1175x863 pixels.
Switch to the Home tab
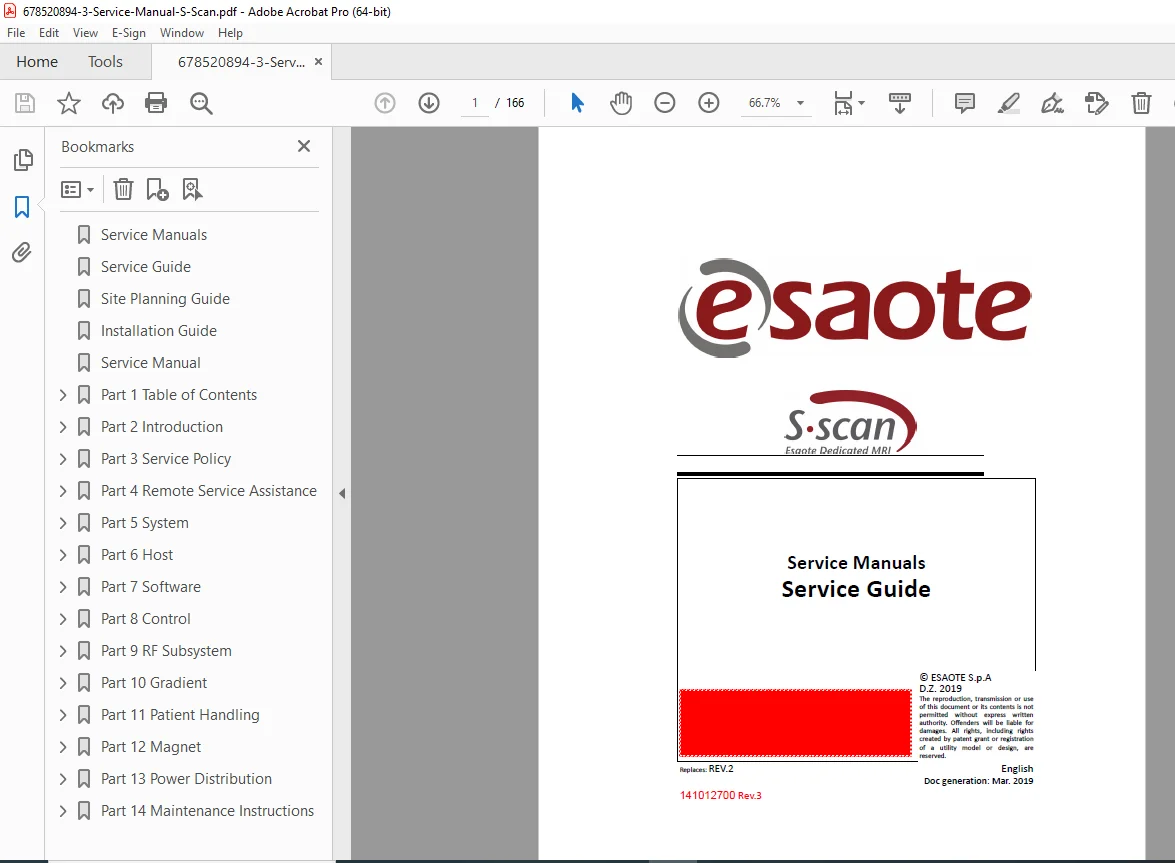point(37,61)
